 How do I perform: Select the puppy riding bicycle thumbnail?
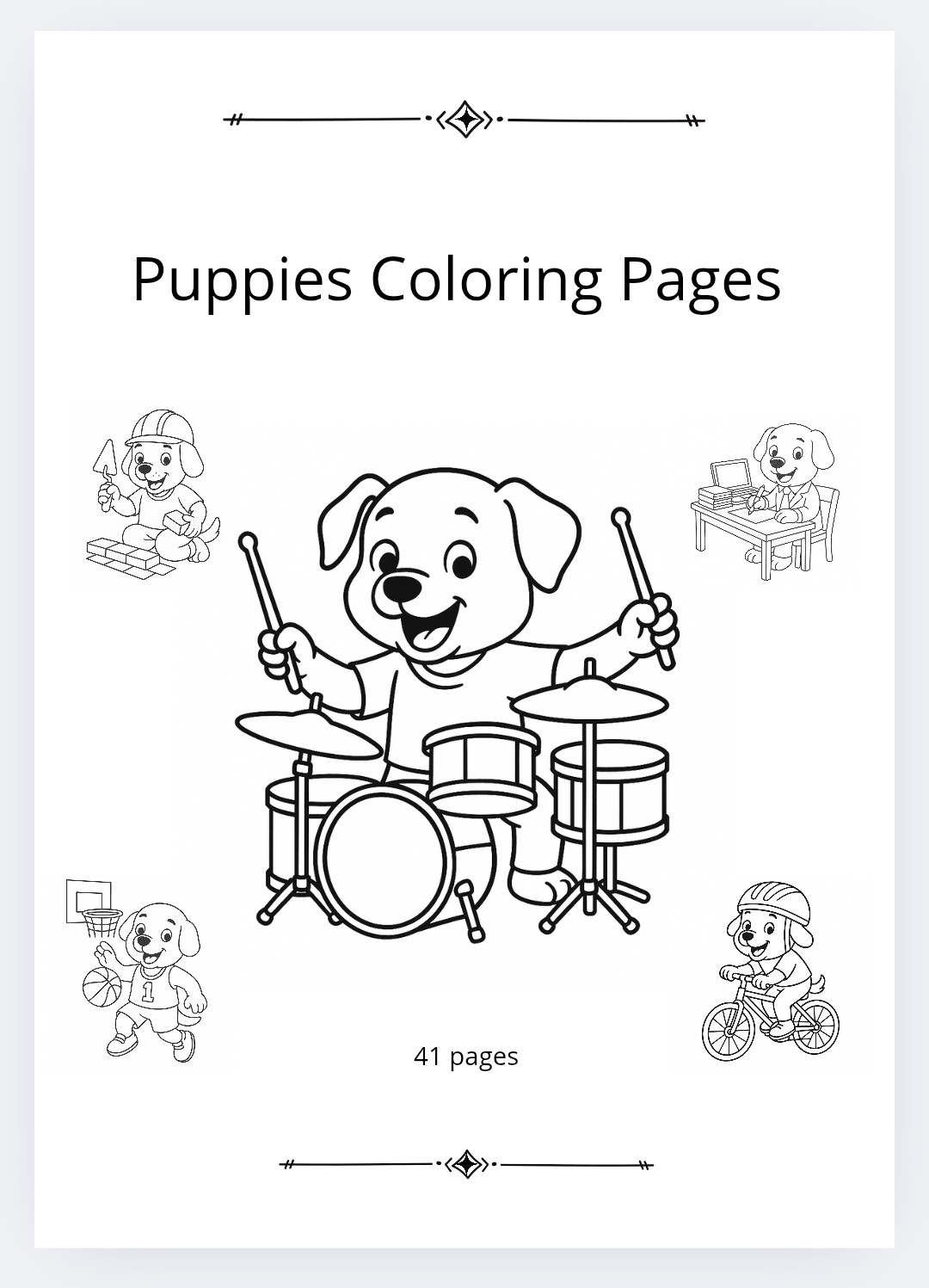(x=770, y=971)
